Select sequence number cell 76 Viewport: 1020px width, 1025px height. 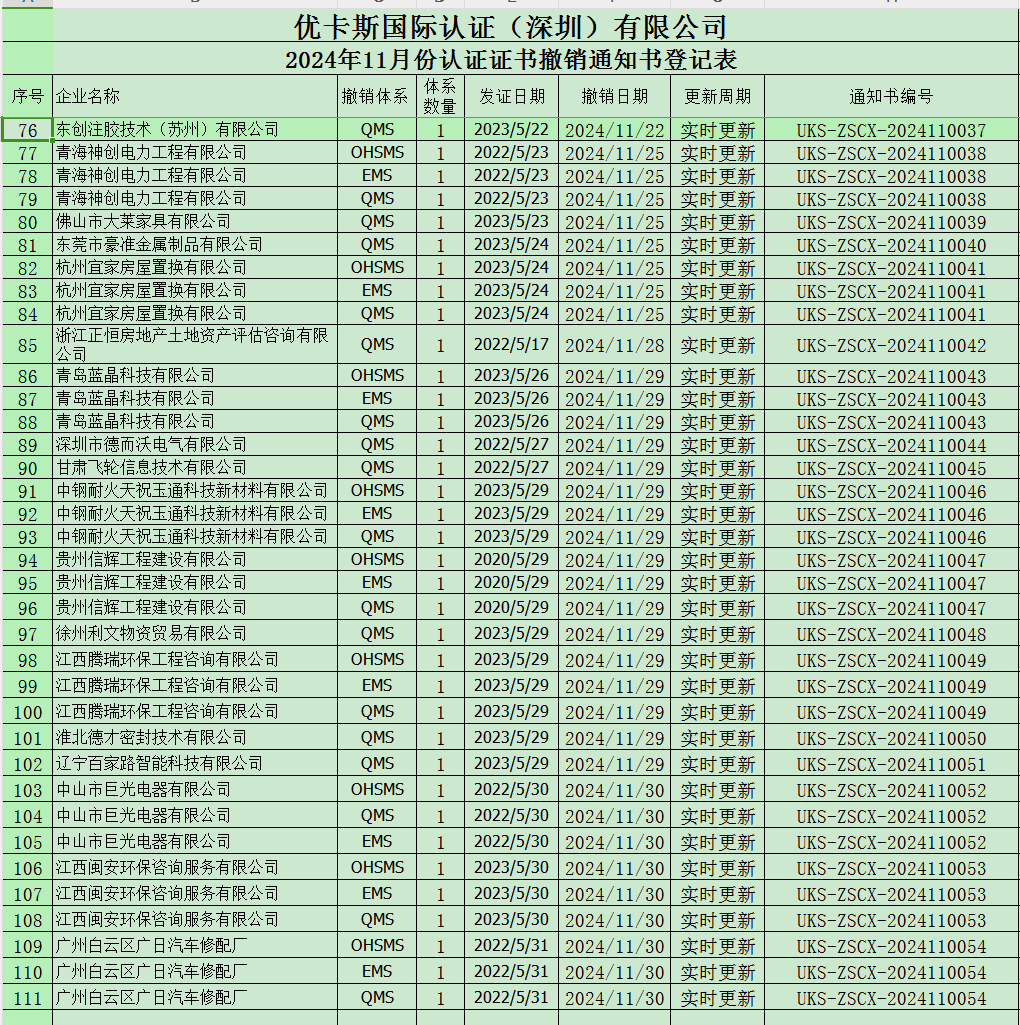(27, 129)
